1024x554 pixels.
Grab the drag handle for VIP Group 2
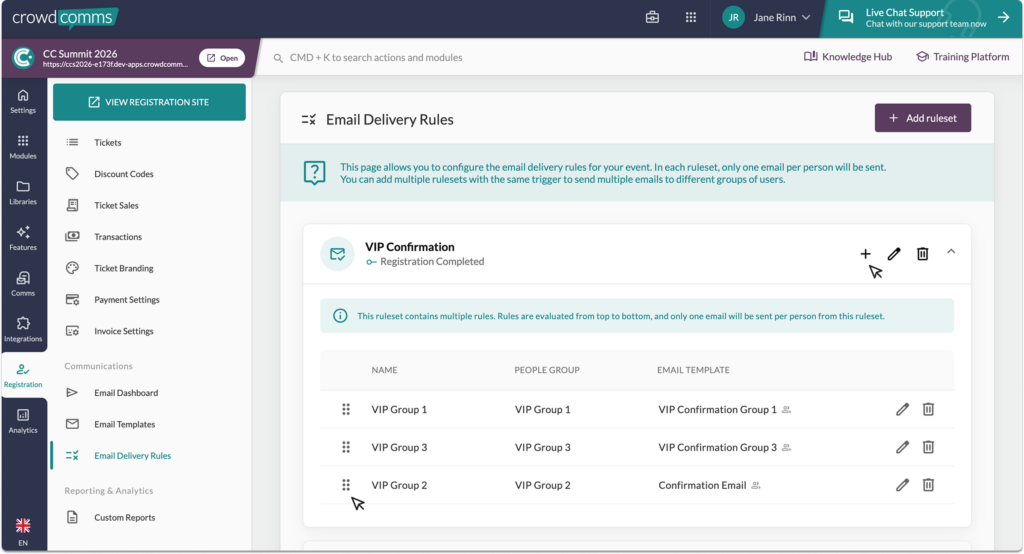(x=346, y=485)
